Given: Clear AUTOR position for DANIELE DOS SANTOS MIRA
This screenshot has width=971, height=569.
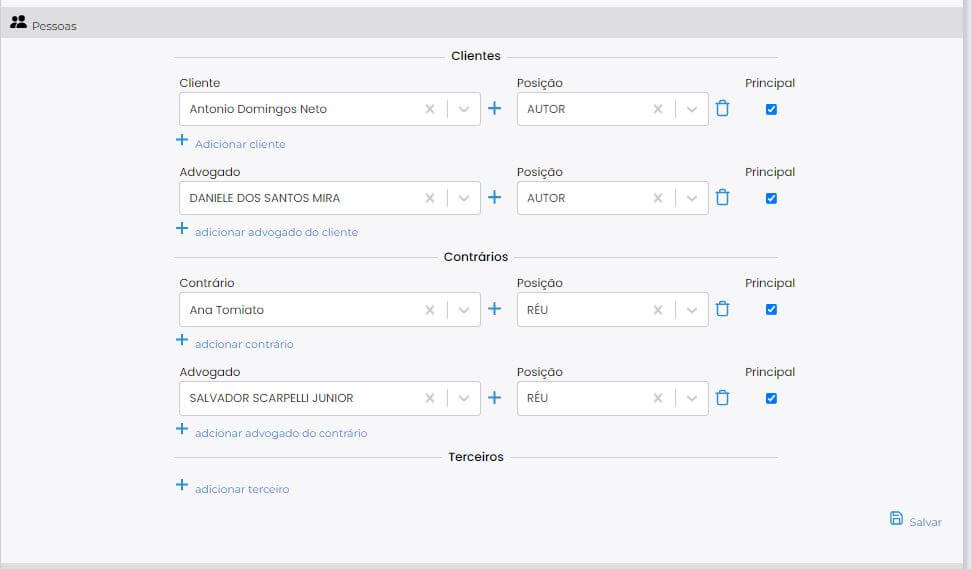Looking at the screenshot, I should click(658, 198).
